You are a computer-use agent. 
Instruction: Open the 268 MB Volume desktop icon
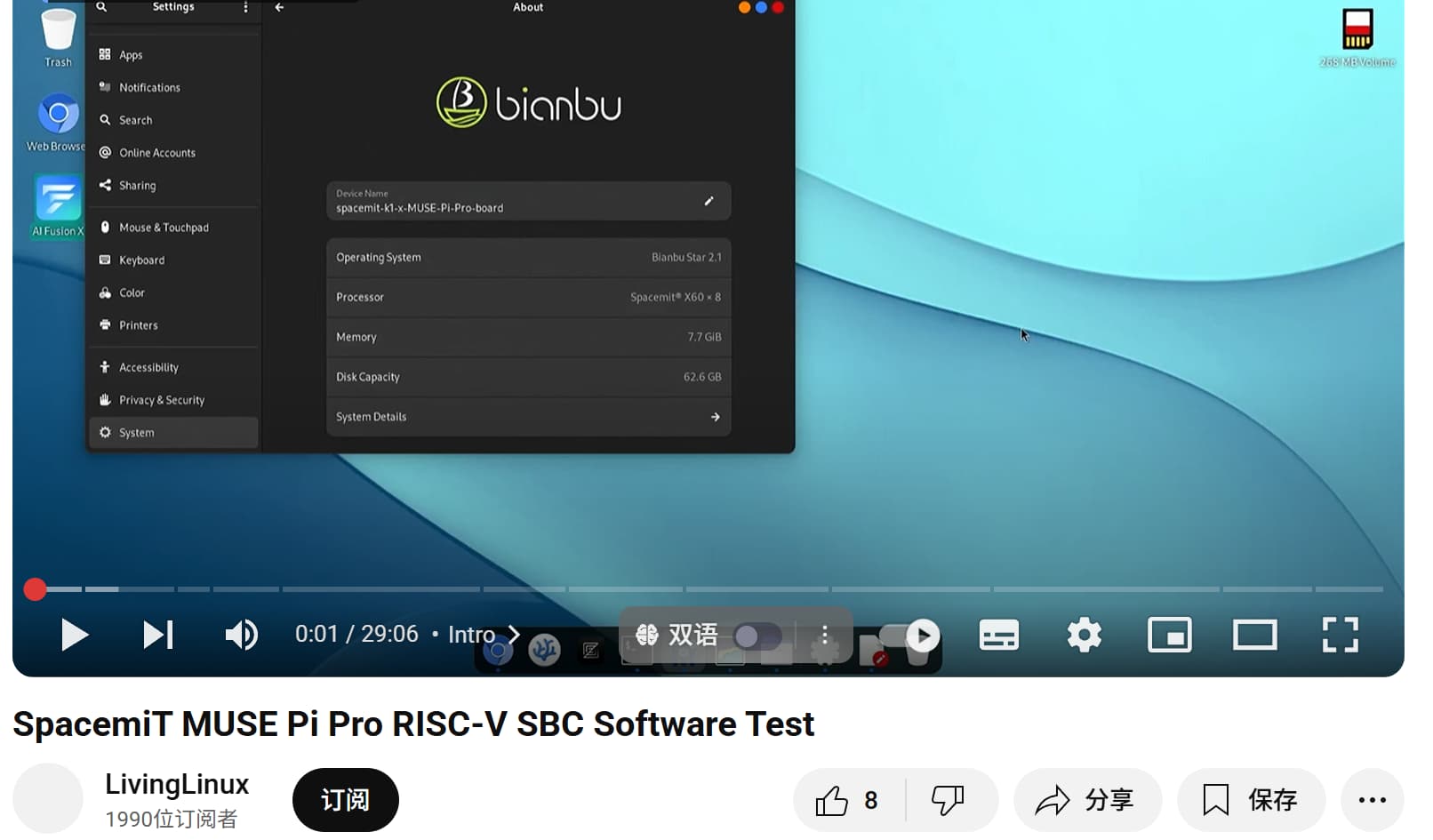click(x=1357, y=37)
